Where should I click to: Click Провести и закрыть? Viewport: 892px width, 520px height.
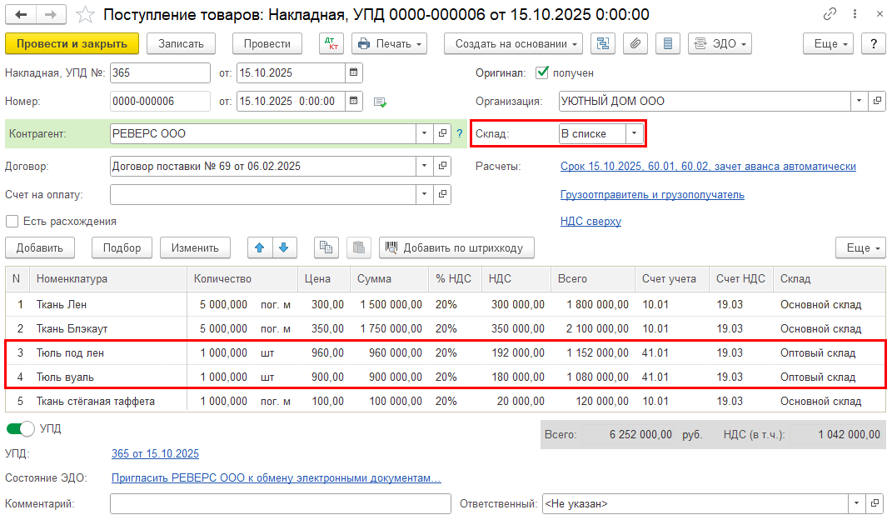click(72, 44)
